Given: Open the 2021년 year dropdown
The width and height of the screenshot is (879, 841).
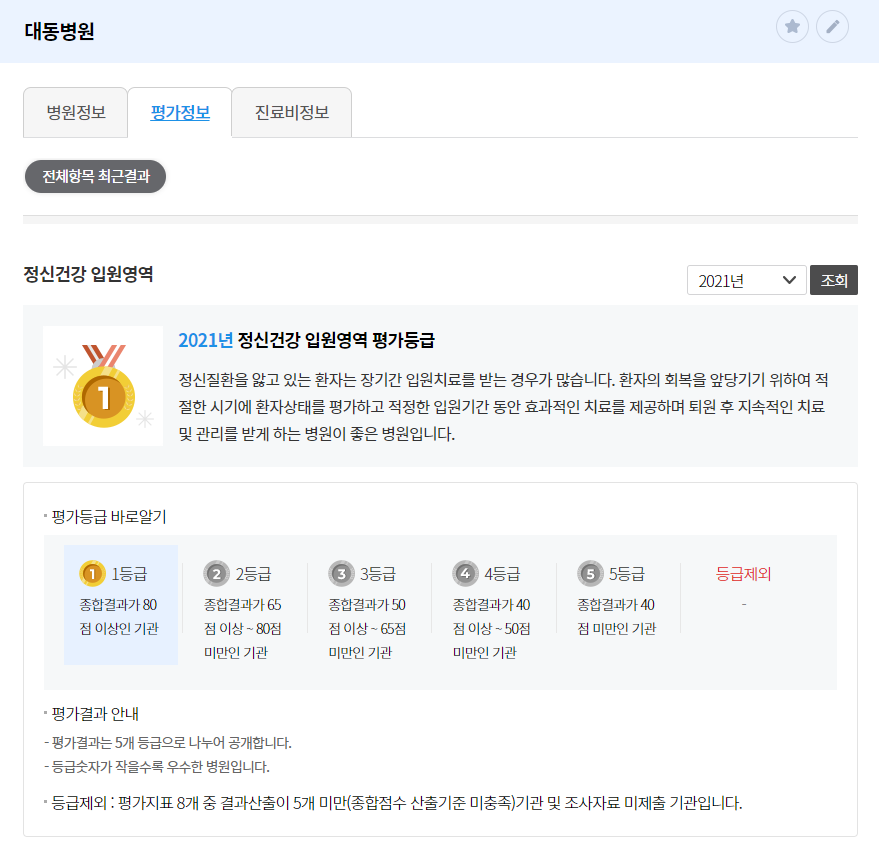Looking at the screenshot, I should (x=746, y=281).
